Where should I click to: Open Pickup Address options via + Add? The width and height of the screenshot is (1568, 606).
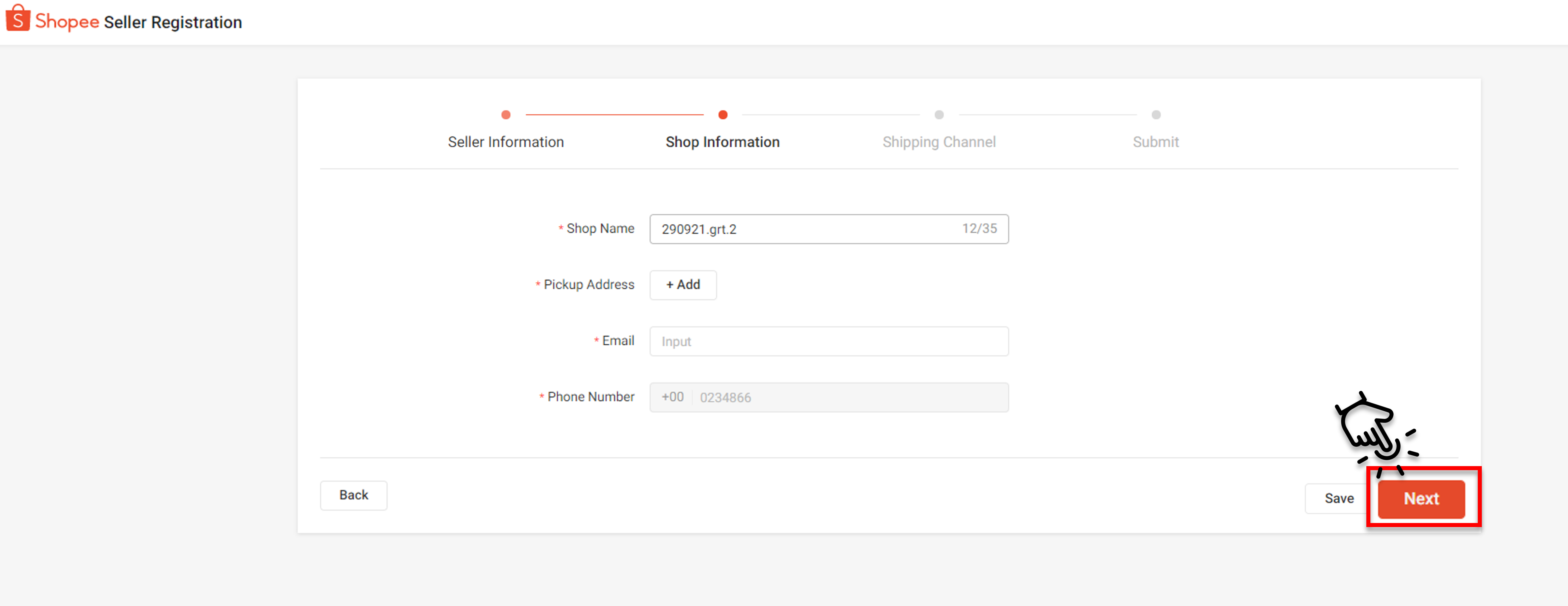682,284
